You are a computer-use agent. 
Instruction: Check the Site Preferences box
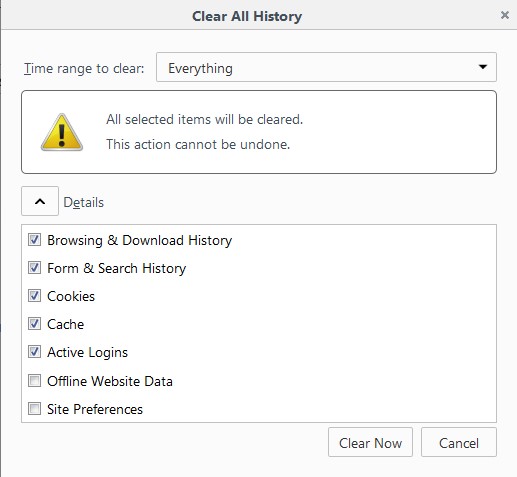click(x=34, y=409)
